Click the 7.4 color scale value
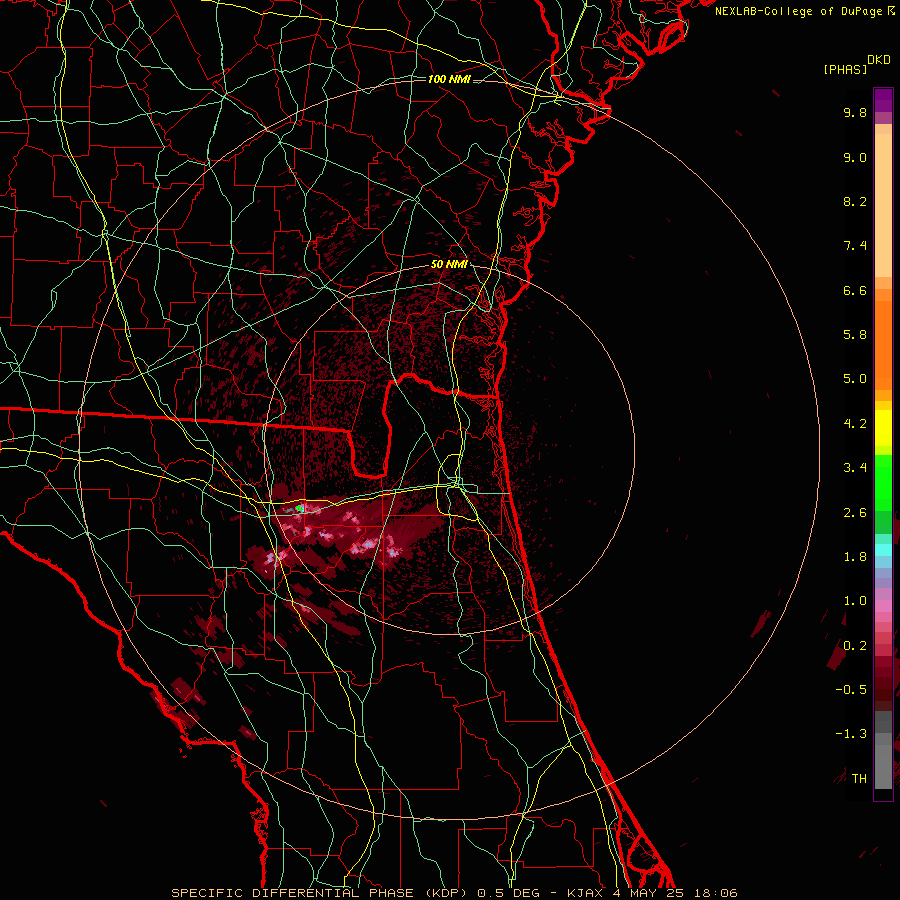This screenshot has width=900, height=900. (x=855, y=246)
